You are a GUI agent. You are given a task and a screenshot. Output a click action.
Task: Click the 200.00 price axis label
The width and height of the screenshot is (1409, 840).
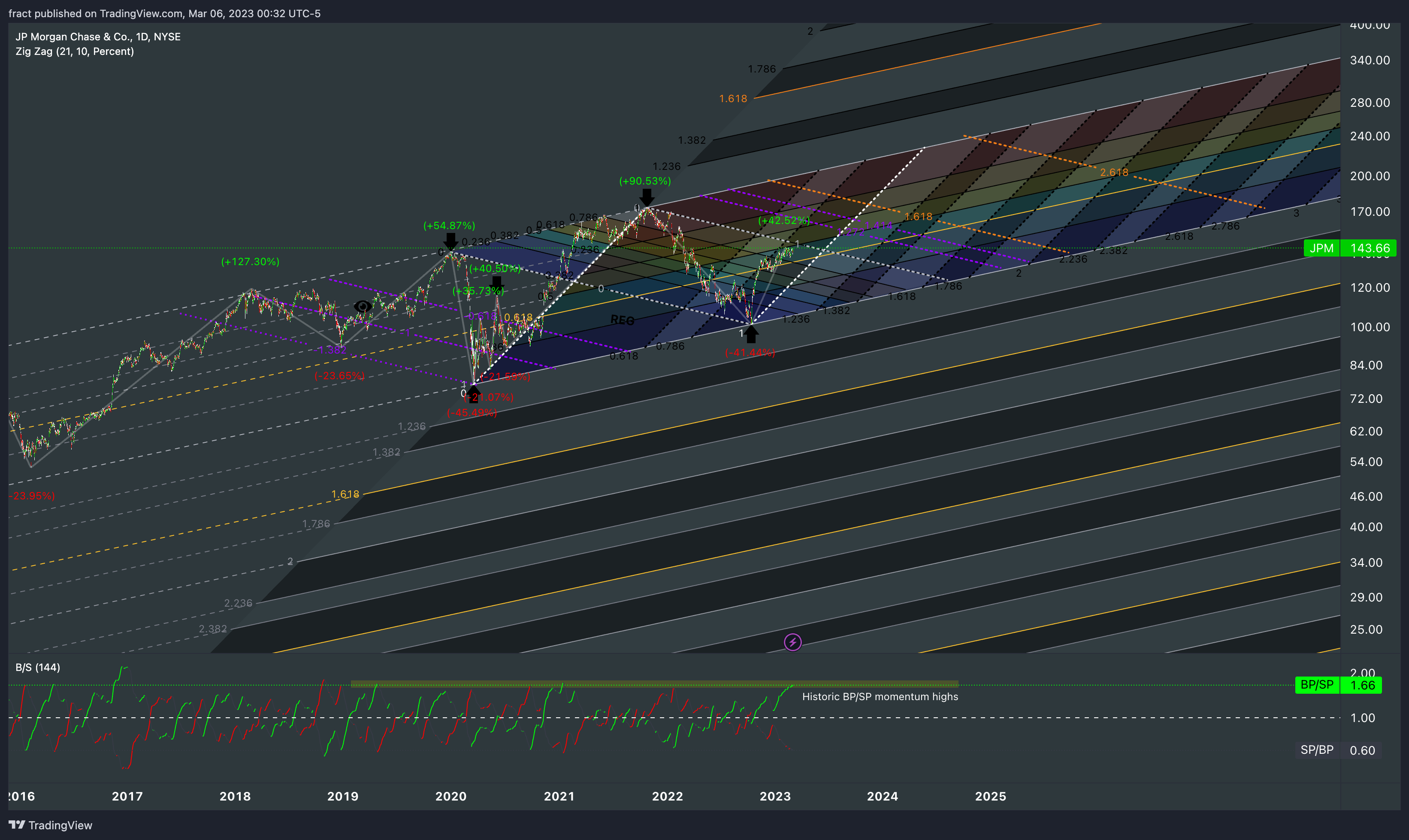pyautogui.click(x=1370, y=176)
